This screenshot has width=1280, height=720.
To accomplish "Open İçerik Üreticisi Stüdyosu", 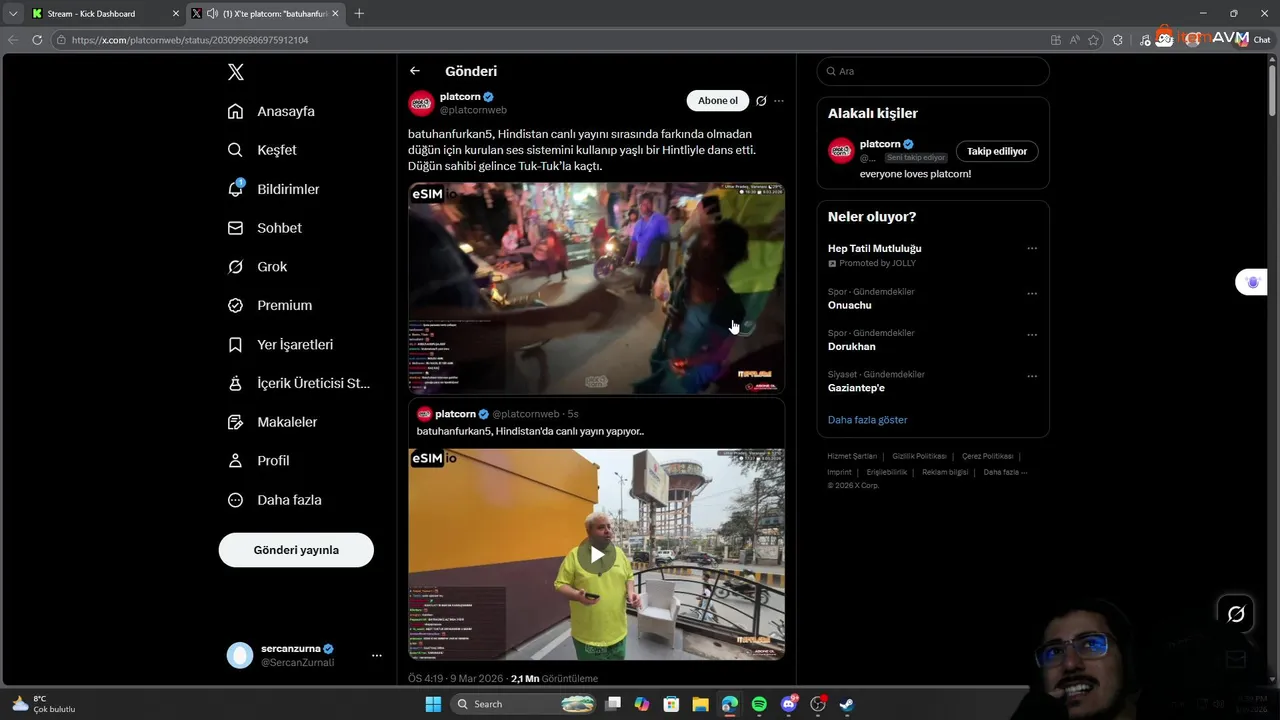I will pyautogui.click(x=298, y=383).
